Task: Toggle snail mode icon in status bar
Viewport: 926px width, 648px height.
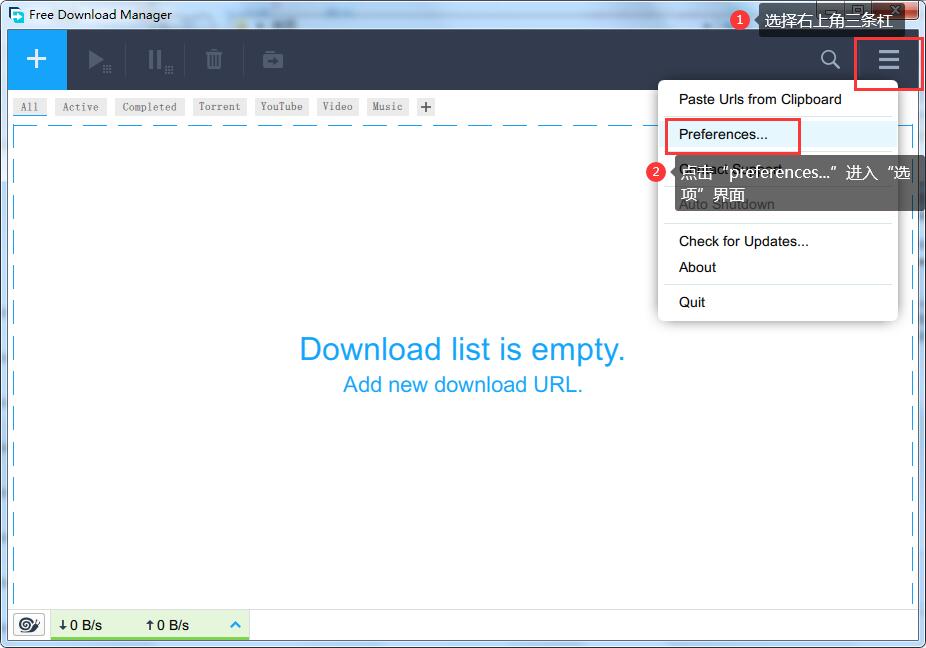Action: click(30, 625)
